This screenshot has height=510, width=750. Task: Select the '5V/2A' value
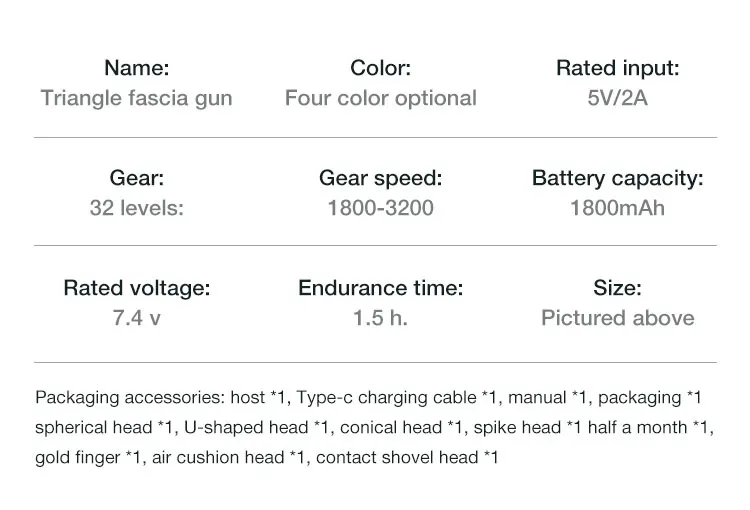pos(617,98)
